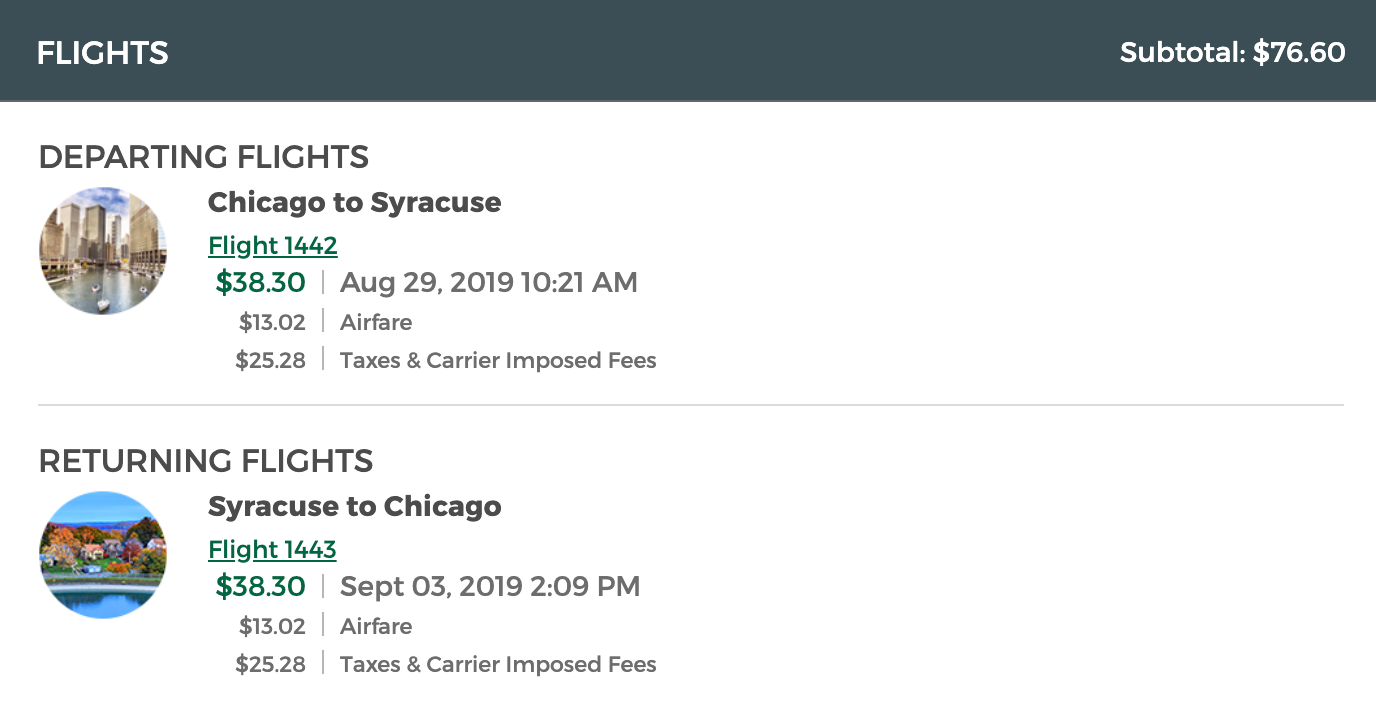This screenshot has width=1376, height=714.
Task: Click the Chicago to Syracuse route title
Action: point(354,202)
